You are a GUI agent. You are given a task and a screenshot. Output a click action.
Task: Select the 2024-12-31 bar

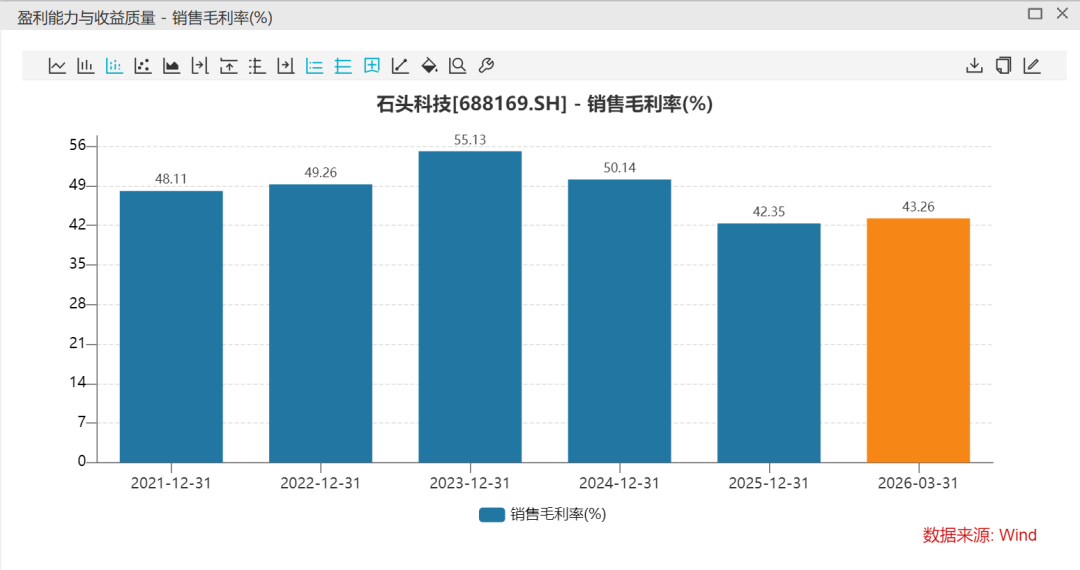[620, 321]
